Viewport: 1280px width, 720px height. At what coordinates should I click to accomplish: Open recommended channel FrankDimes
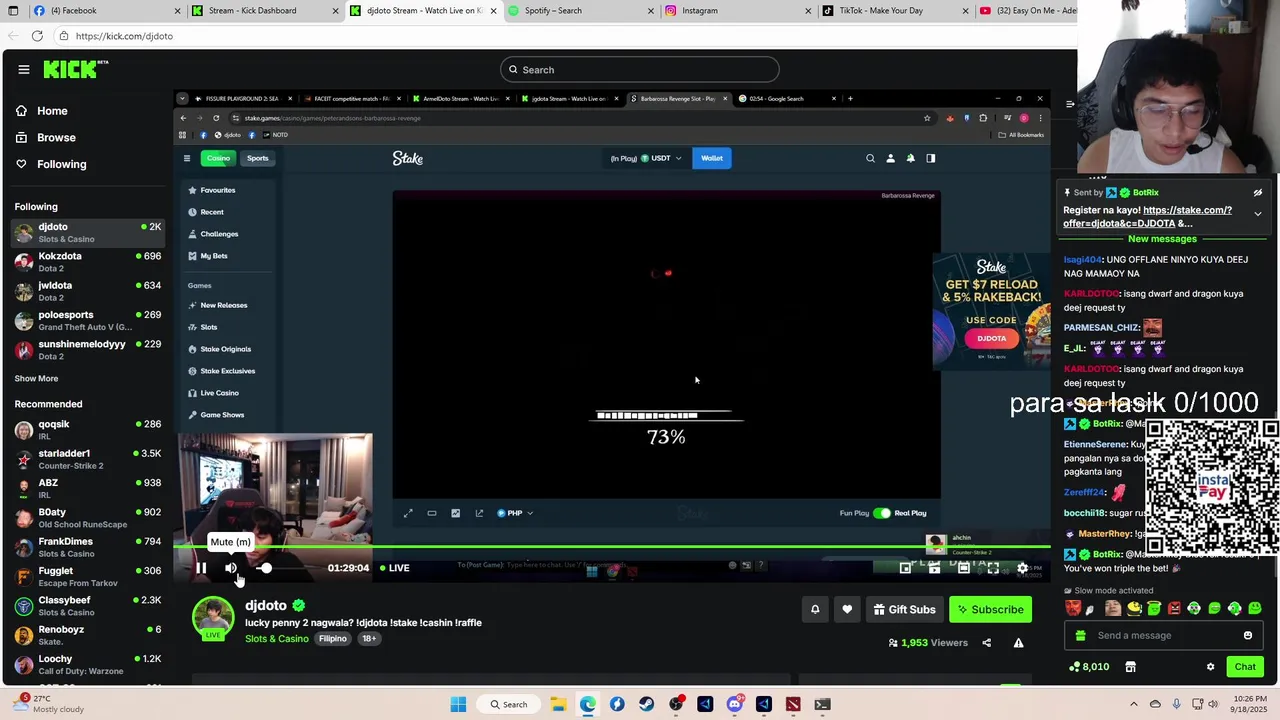coord(88,547)
